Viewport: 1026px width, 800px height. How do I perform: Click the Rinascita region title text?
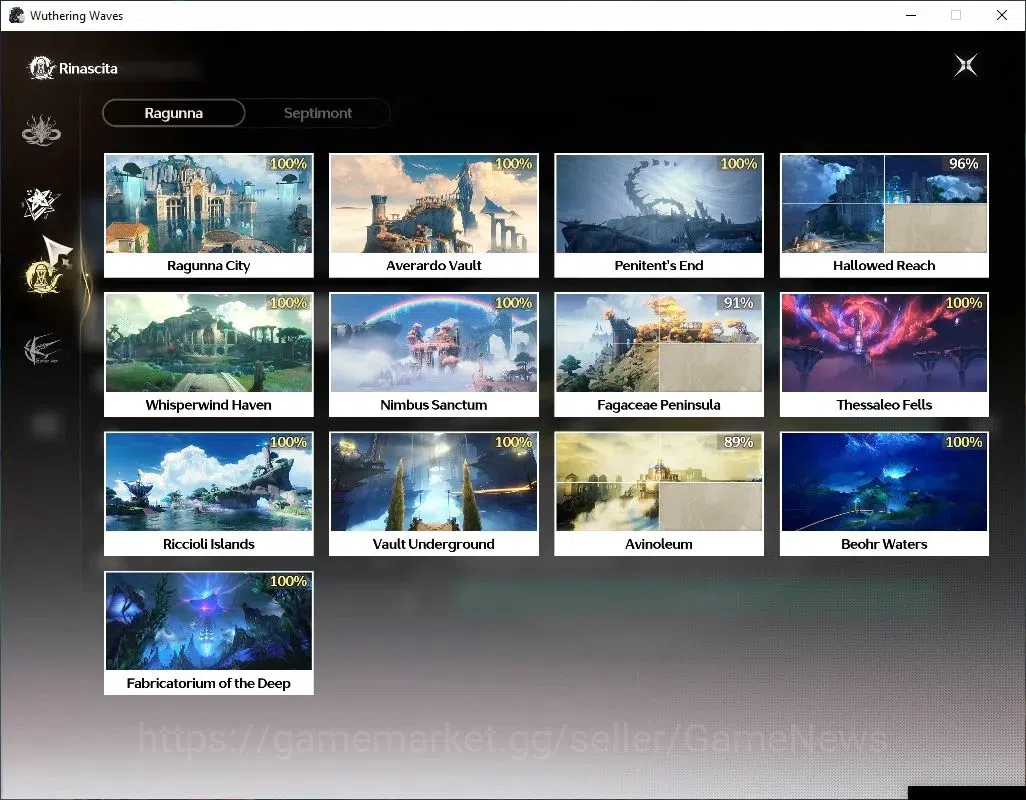pyautogui.click(x=88, y=69)
